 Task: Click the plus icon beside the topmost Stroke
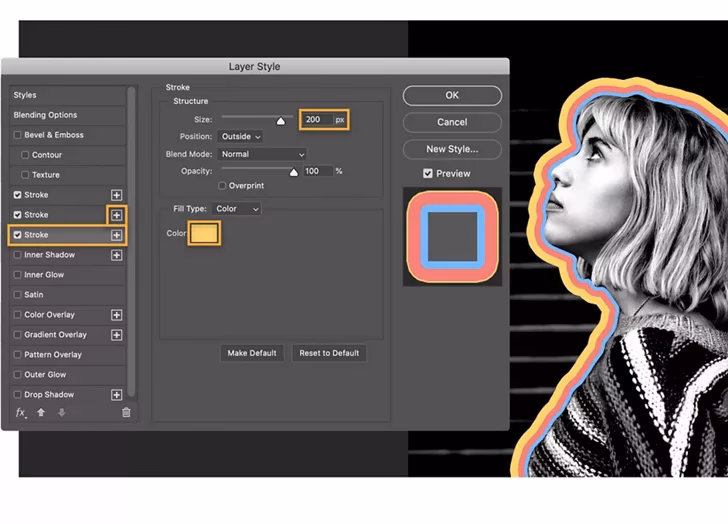(x=117, y=195)
